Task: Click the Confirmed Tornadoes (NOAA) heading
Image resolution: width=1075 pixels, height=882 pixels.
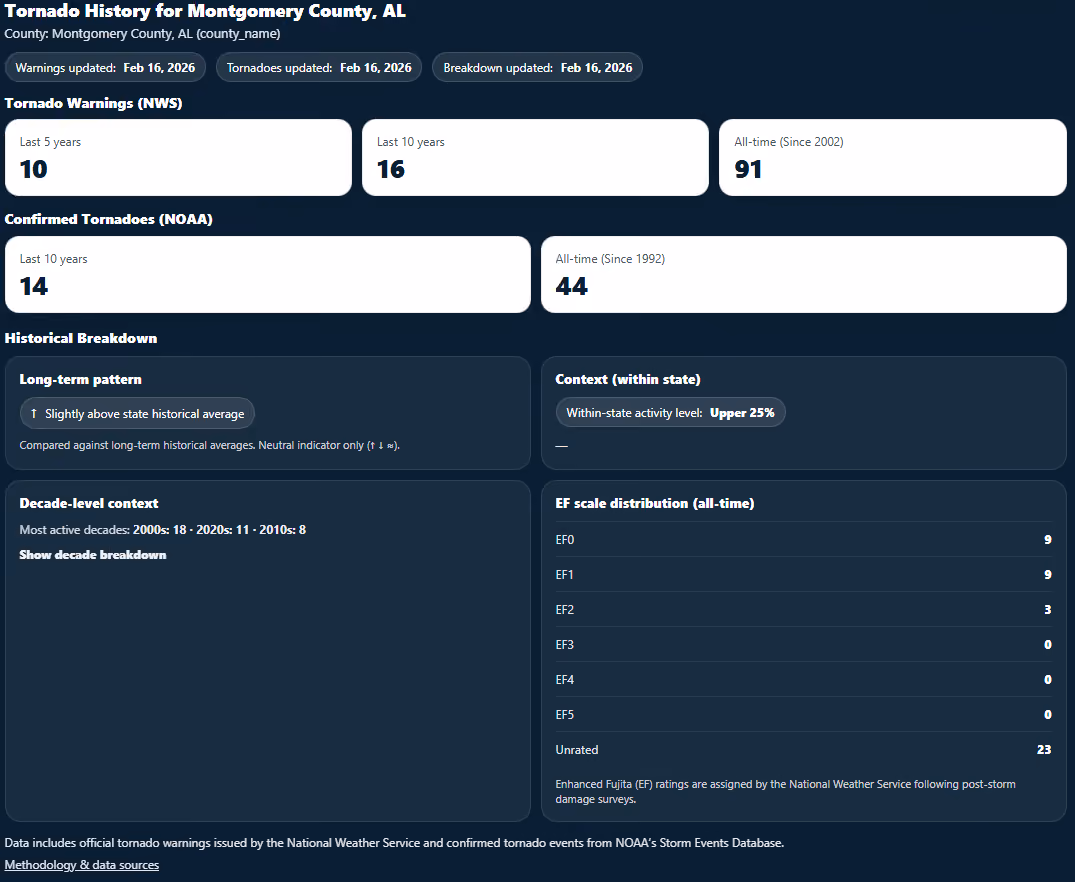Action: click(108, 219)
